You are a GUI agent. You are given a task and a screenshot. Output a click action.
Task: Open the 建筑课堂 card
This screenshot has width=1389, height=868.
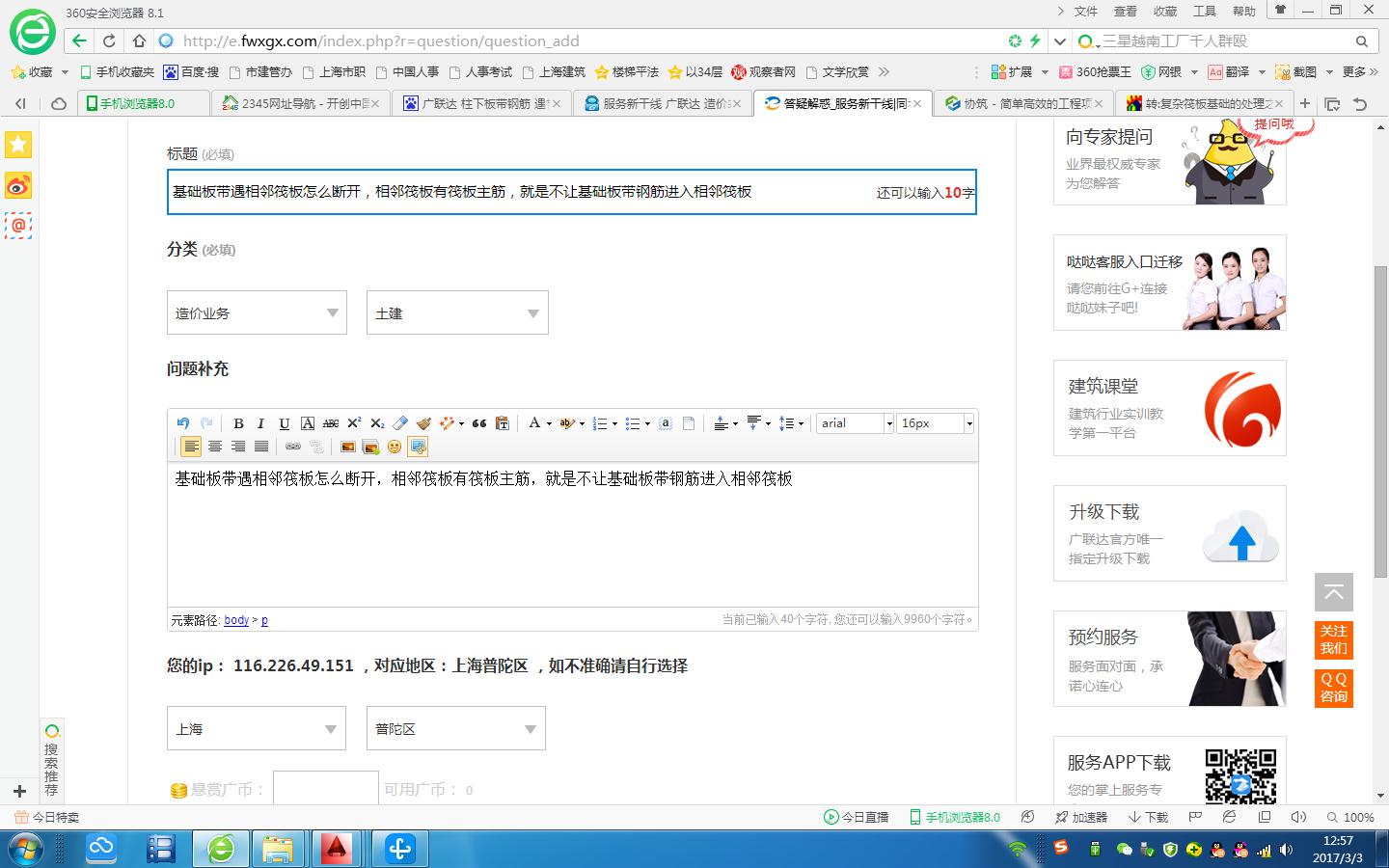click(x=1170, y=408)
